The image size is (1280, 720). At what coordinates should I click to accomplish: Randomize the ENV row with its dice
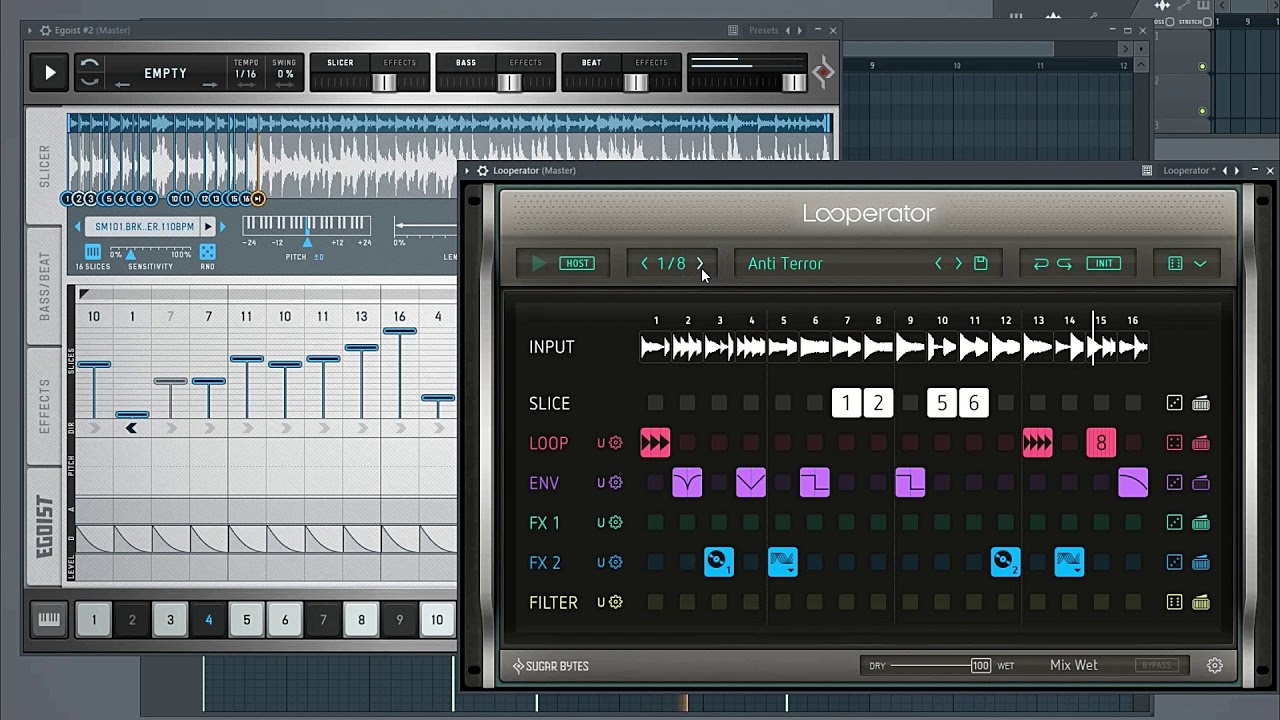(1174, 483)
